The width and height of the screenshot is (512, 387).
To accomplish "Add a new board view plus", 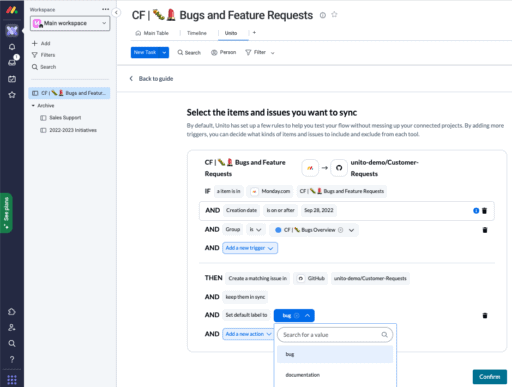I will tap(254, 33).
